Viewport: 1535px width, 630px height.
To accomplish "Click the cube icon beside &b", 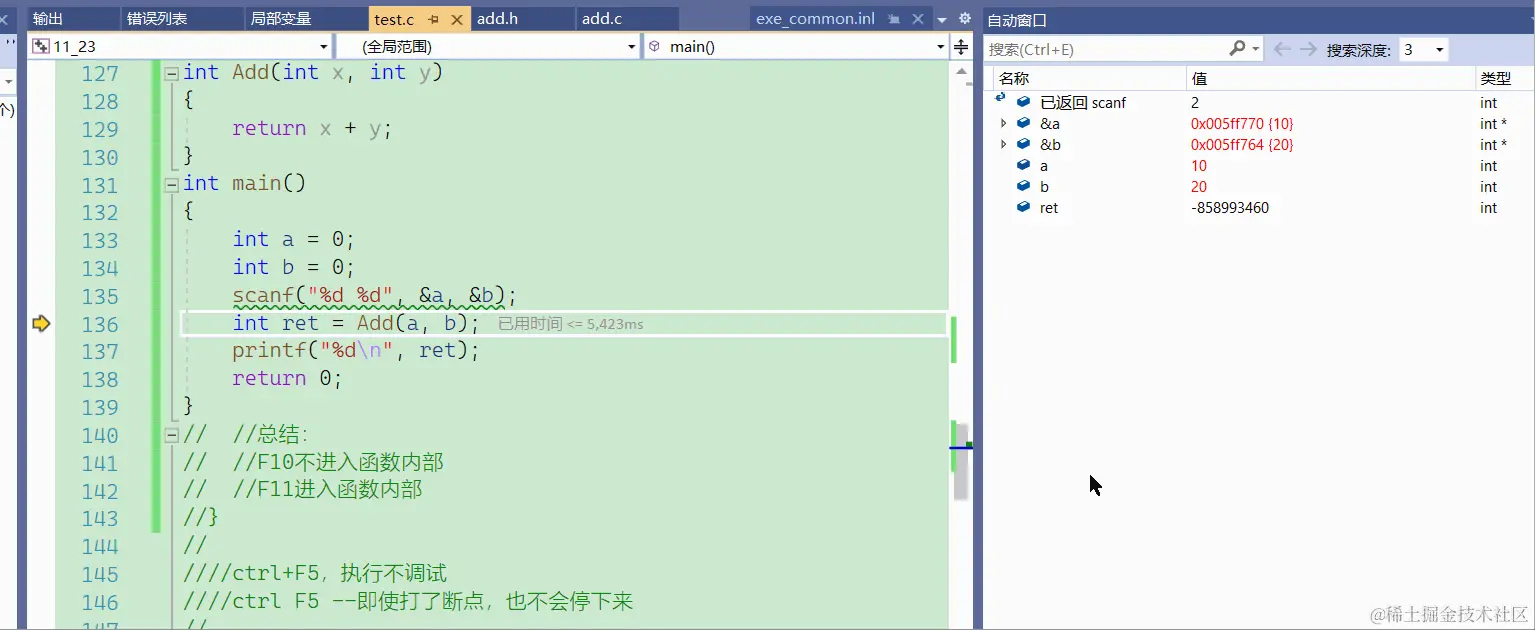I will [1023, 144].
